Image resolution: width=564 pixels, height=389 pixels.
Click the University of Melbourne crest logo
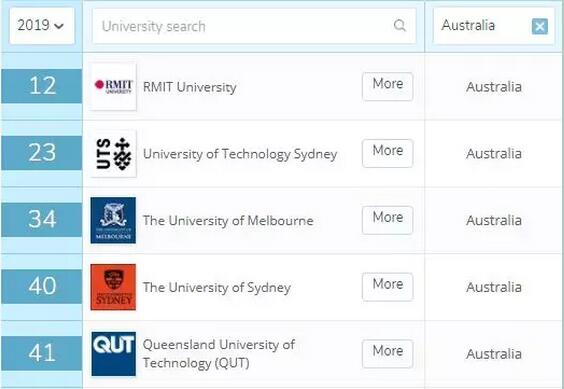[113, 220]
